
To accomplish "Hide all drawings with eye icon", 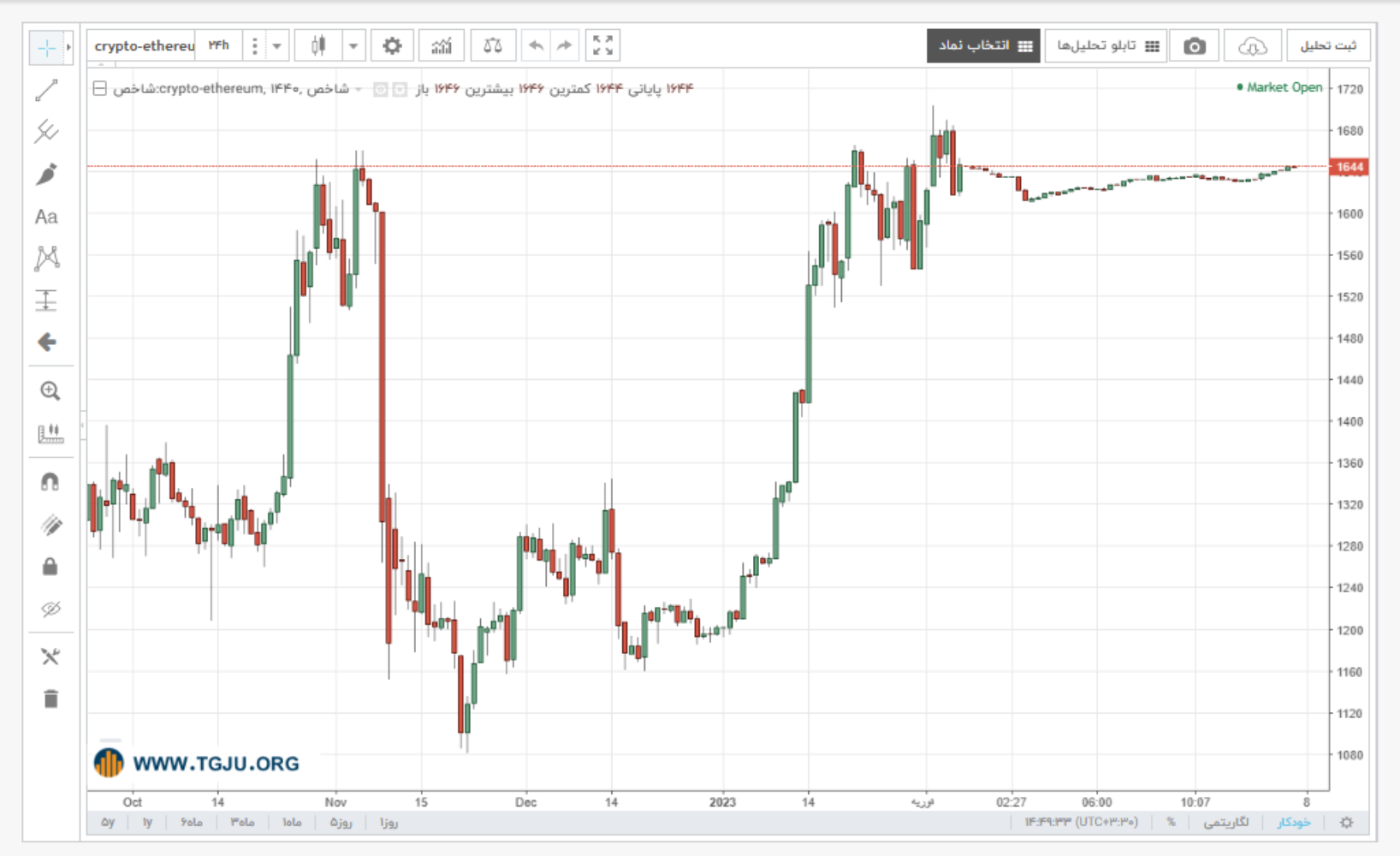I will 50,609.
